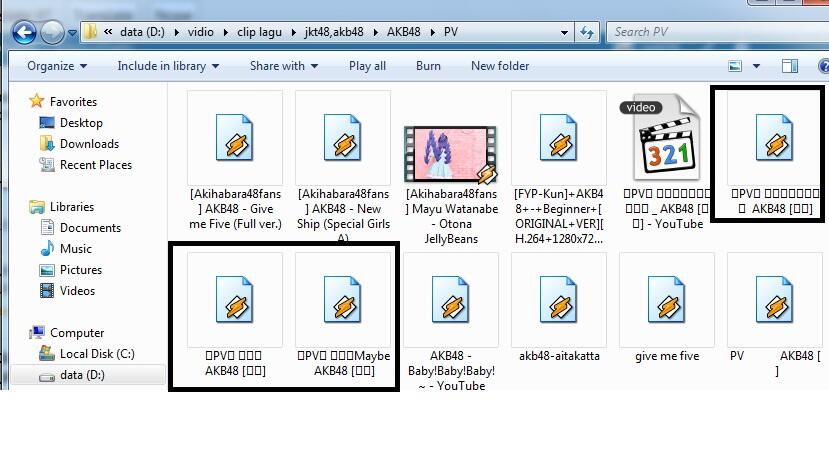Select Libraries in the navigation pane
This screenshot has width=829, height=460.
point(72,207)
